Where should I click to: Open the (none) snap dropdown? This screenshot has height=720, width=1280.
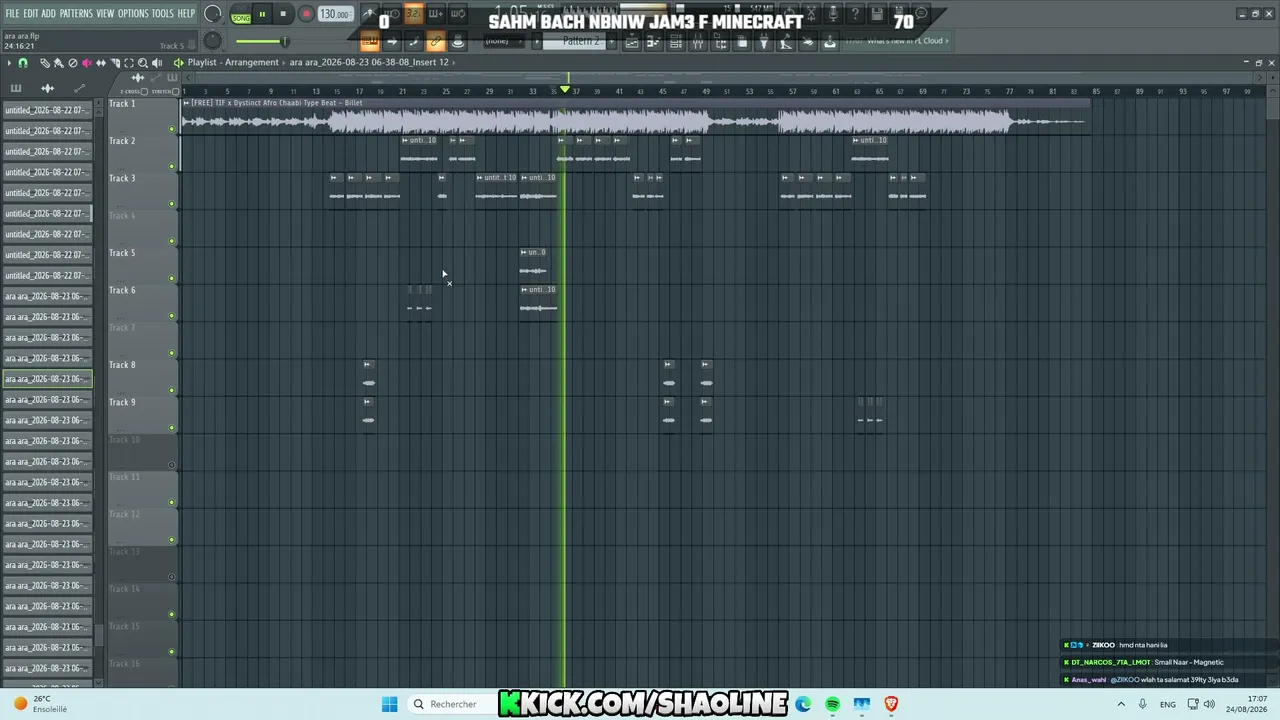click(503, 41)
